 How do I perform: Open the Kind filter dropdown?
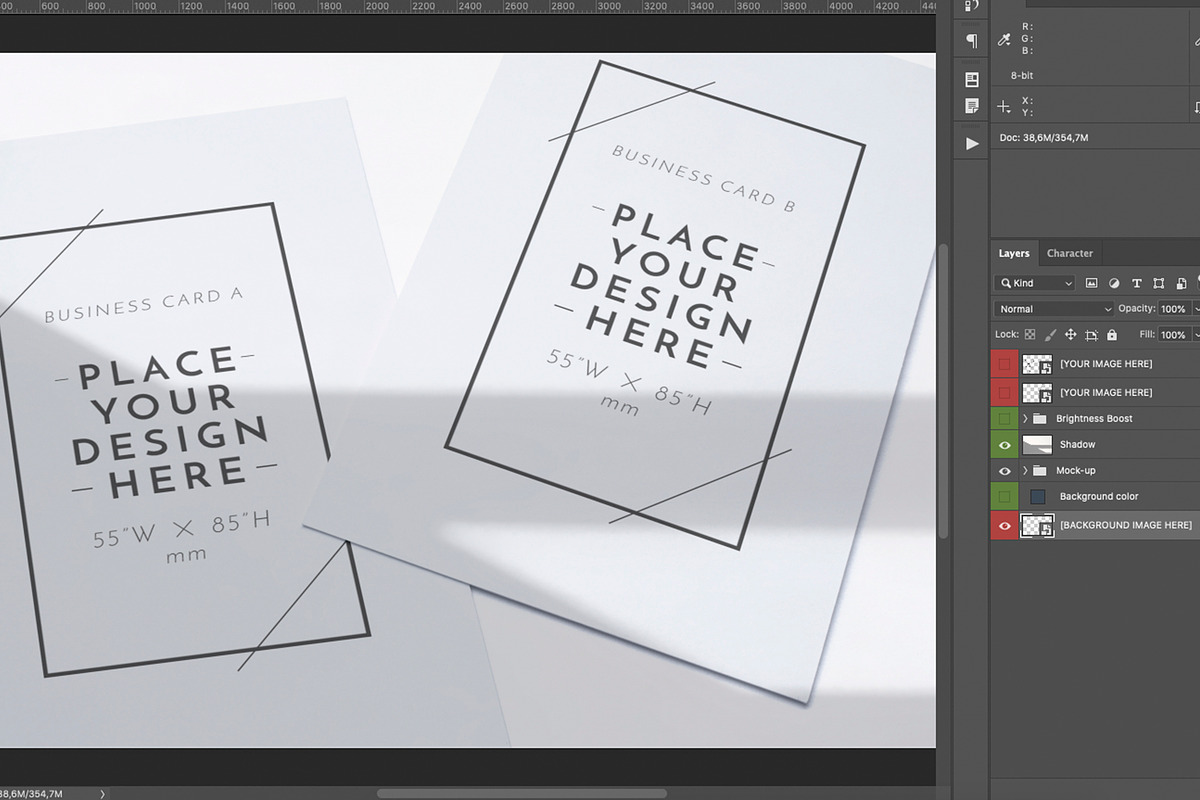pyautogui.click(x=1035, y=283)
